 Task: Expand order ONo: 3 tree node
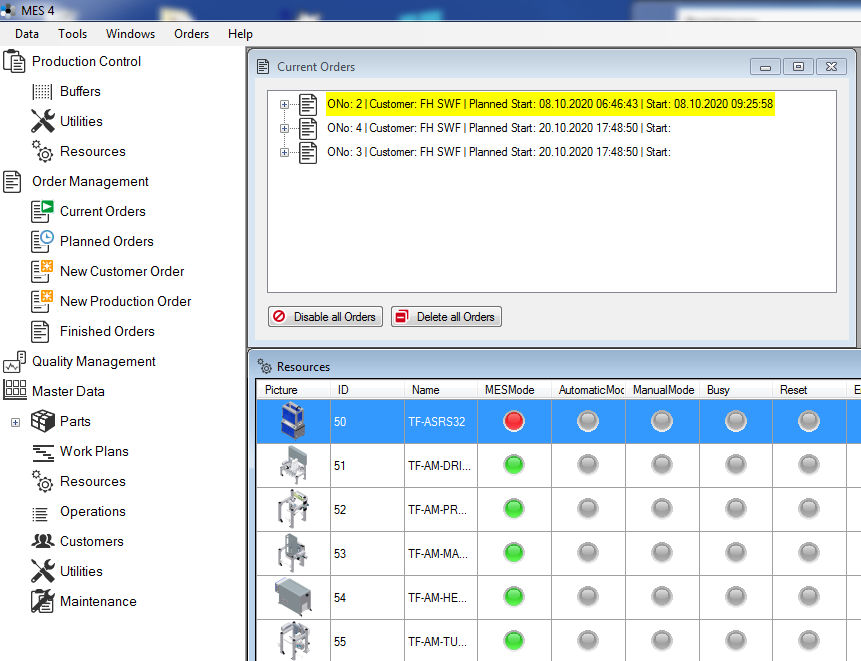click(x=284, y=153)
